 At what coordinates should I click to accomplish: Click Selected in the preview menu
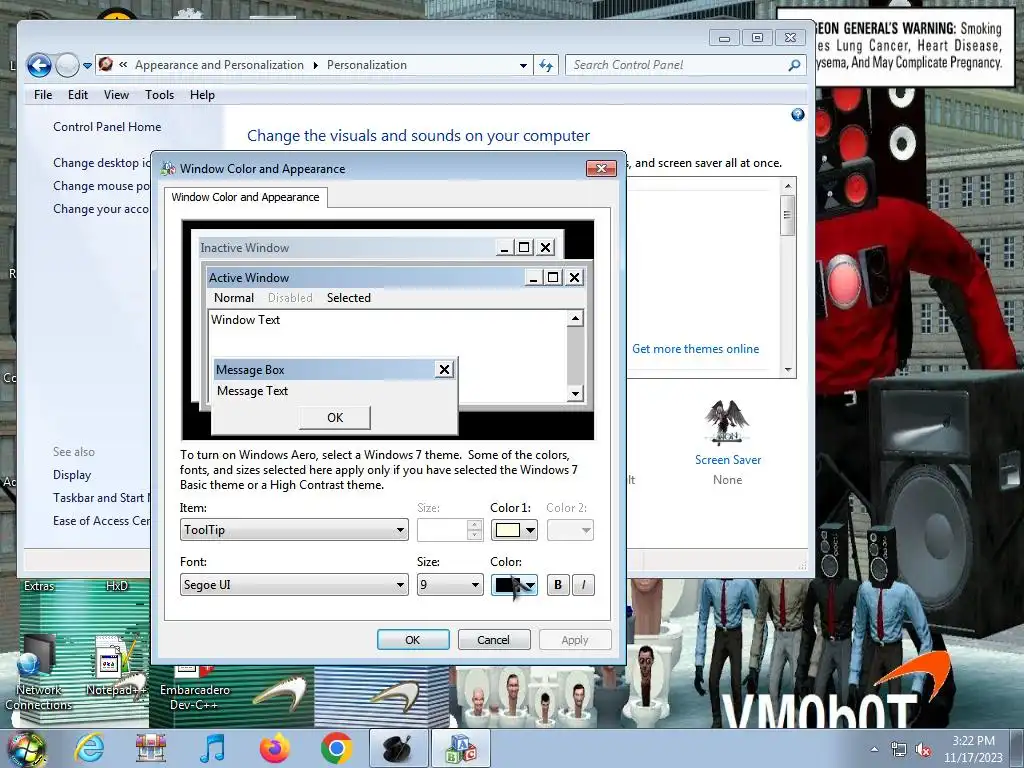pyautogui.click(x=349, y=298)
